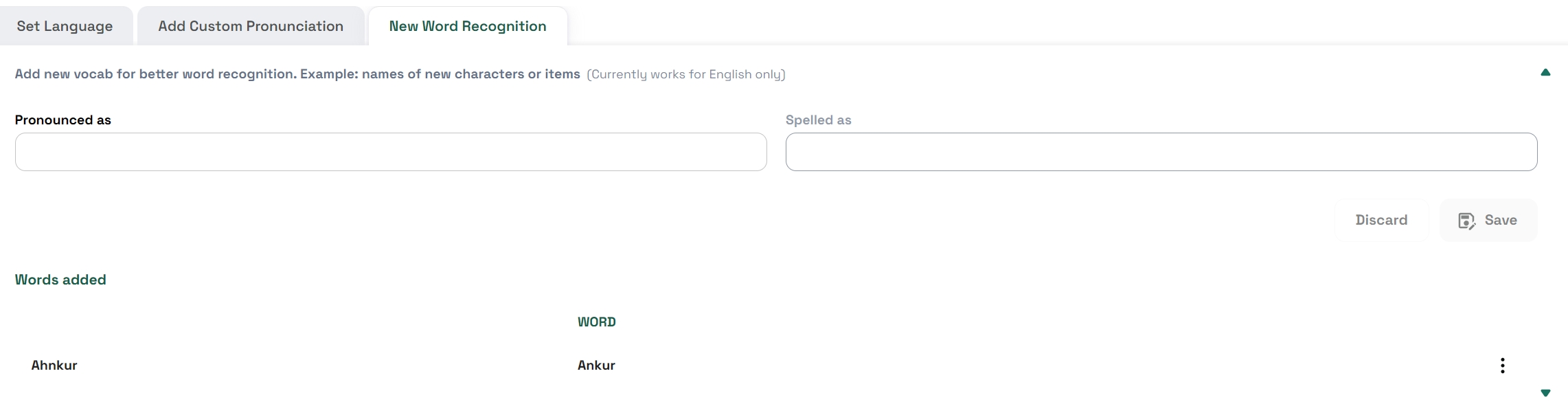Click the Pronounced as label
The width and height of the screenshot is (1568, 413).
[x=63, y=120]
